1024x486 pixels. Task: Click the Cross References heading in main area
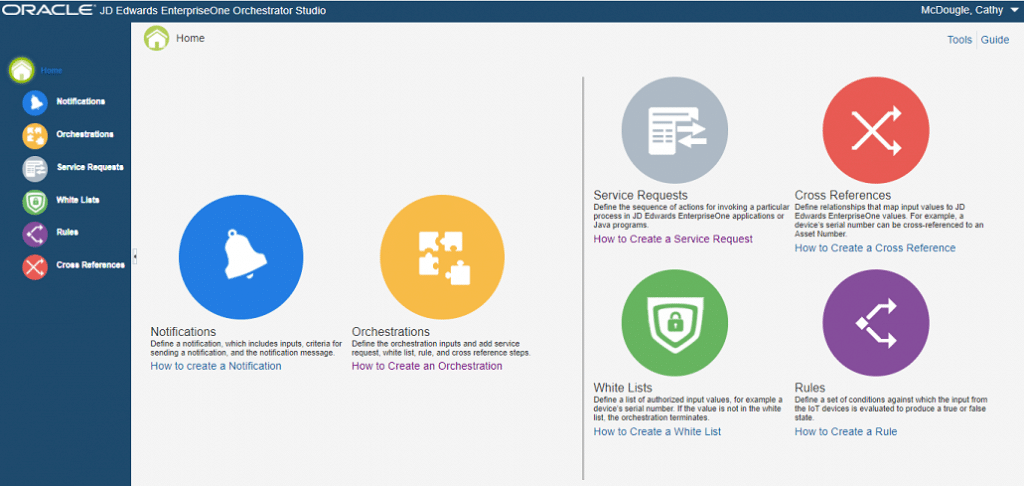tap(843, 195)
